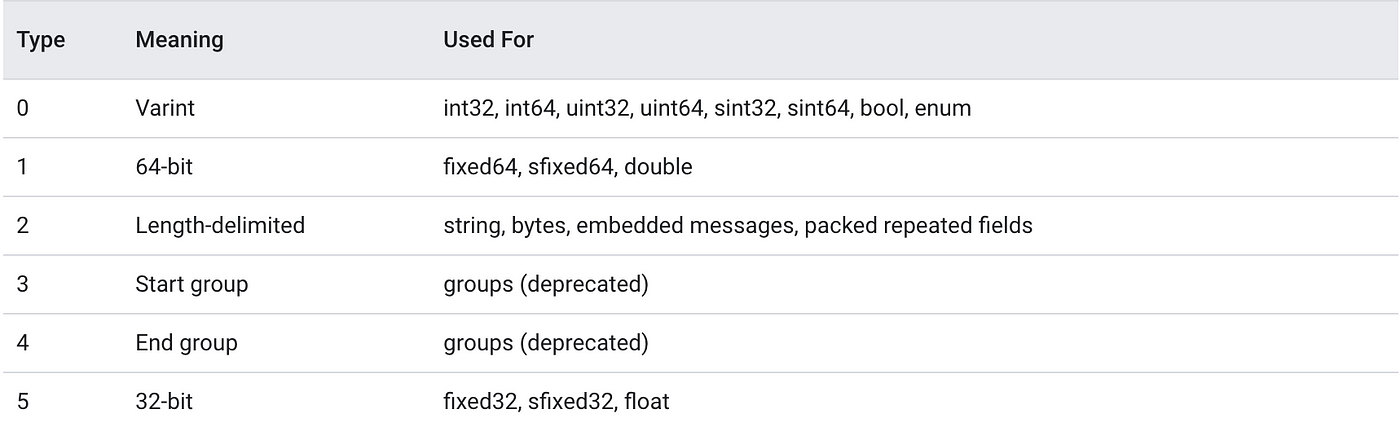Image resolution: width=1400 pixels, height=440 pixels.
Task: Click the type number 3 cell
Action: (x=23, y=285)
